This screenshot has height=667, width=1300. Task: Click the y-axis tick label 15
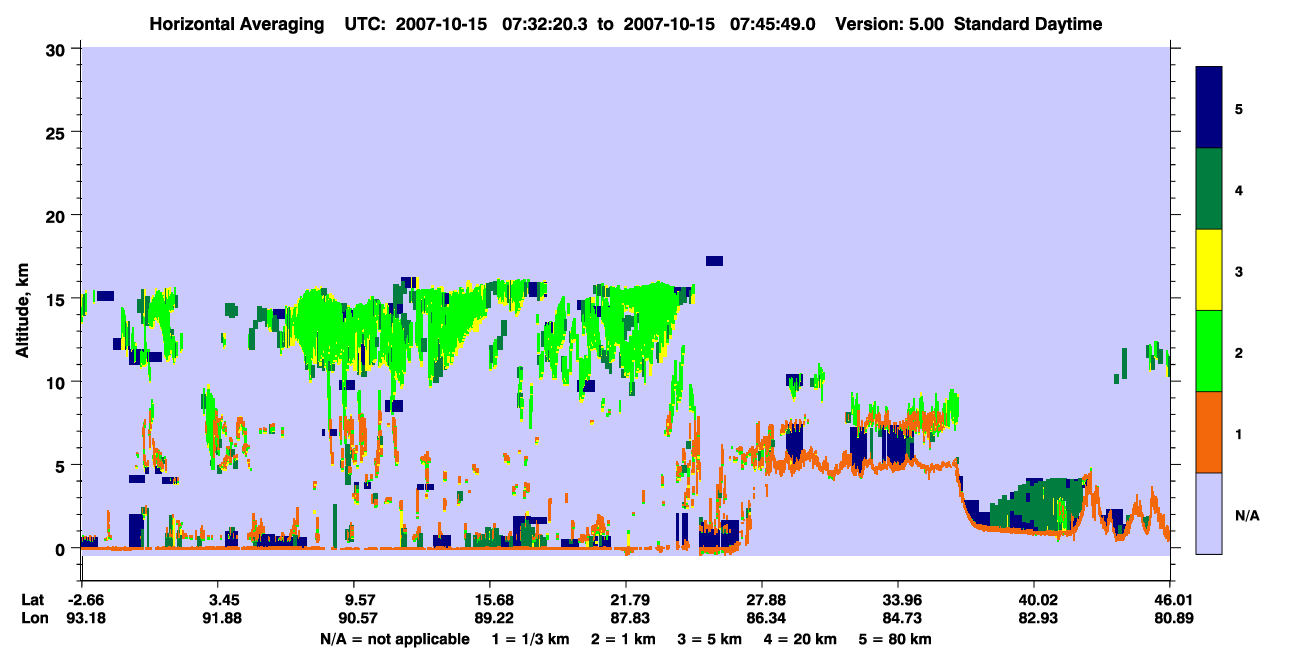click(58, 298)
